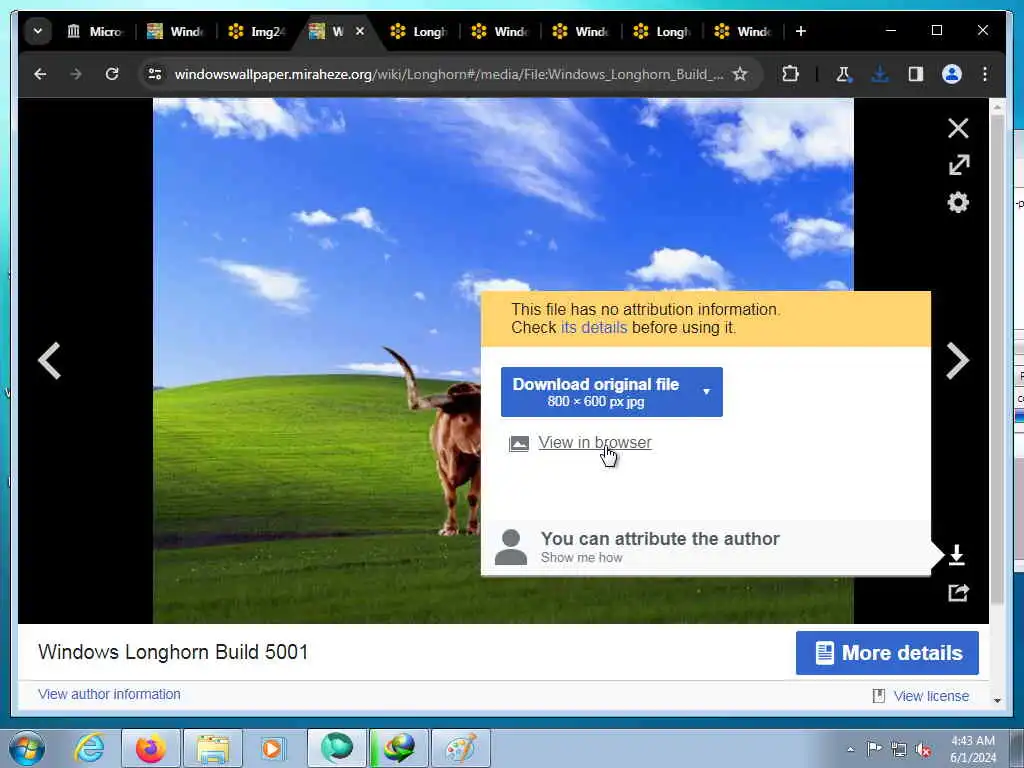Screen dimensions: 1024x768
Task: Click the scrollbar down arrow
Action: pos(997,700)
